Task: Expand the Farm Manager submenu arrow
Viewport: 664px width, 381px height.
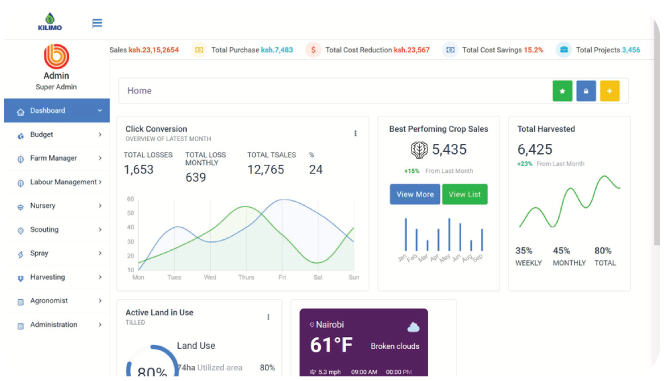Action: coord(100,158)
